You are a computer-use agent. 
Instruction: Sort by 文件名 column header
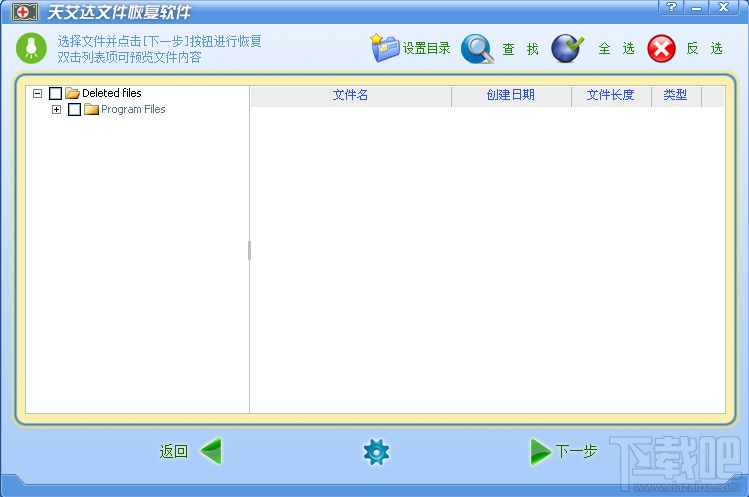[x=351, y=96]
